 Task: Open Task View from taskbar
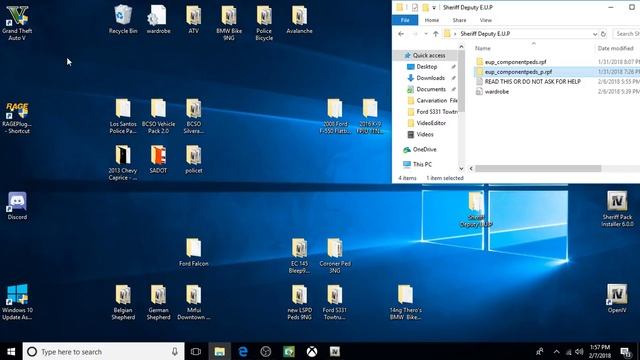(x=196, y=351)
